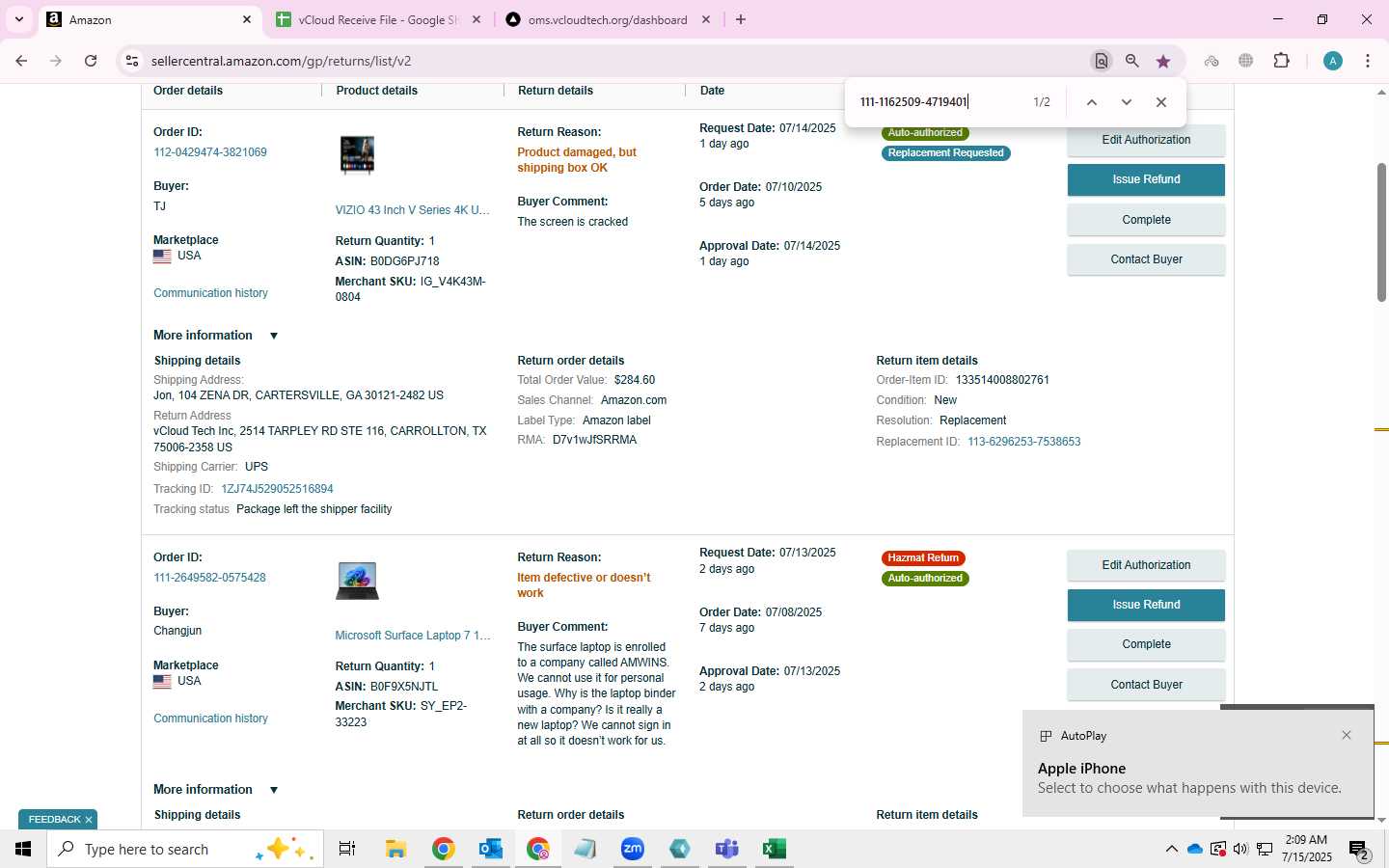1389x868 pixels.
Task: Click the Replacement Requested badge
Action: (945, 153)
